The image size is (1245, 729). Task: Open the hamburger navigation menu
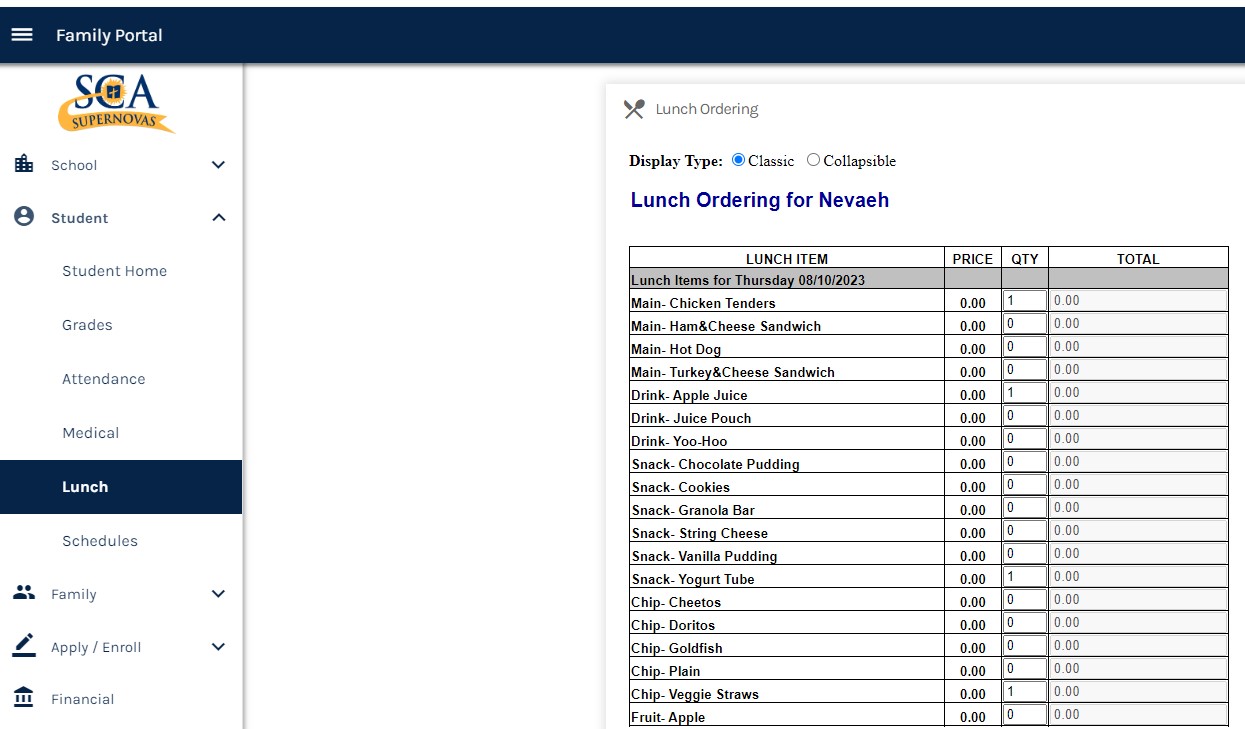[x=22, y=35]
